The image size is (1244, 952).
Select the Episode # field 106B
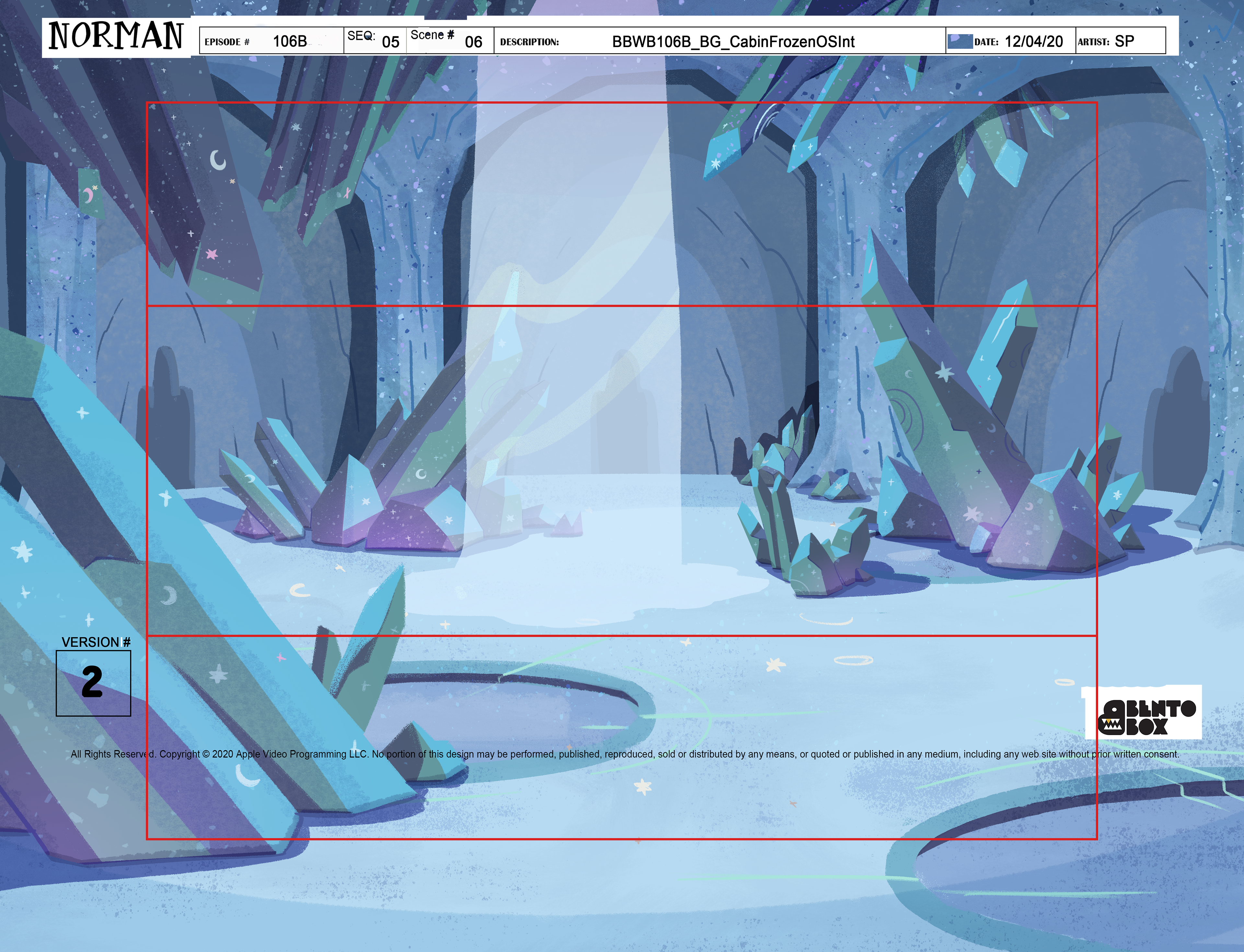290,41
